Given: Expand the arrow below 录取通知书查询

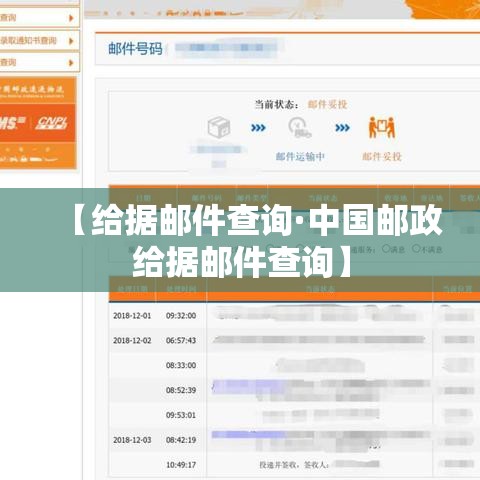Looking at the screenshot, I should 71,62.
